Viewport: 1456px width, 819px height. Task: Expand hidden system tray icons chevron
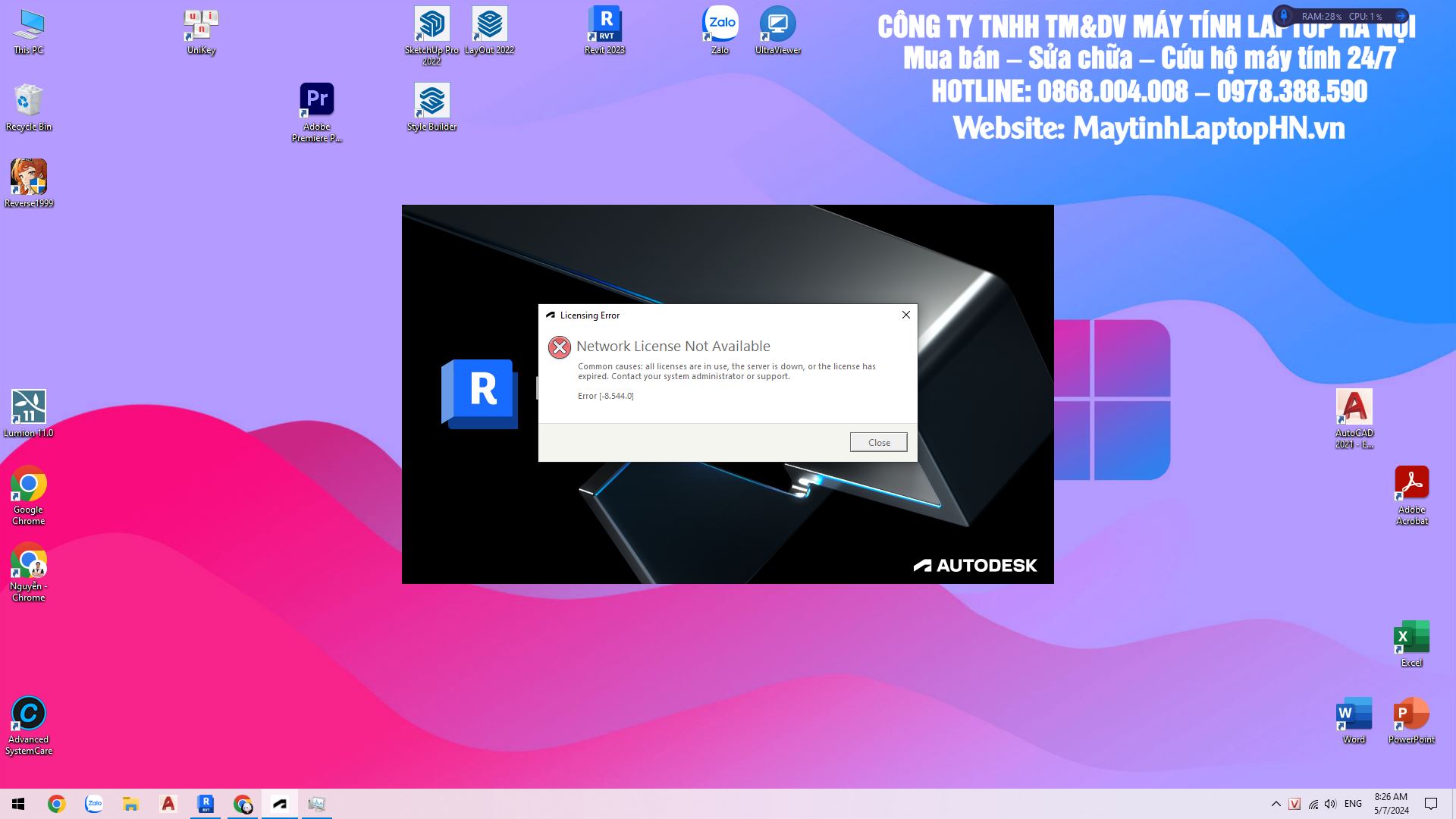[x=1276, y=804]
